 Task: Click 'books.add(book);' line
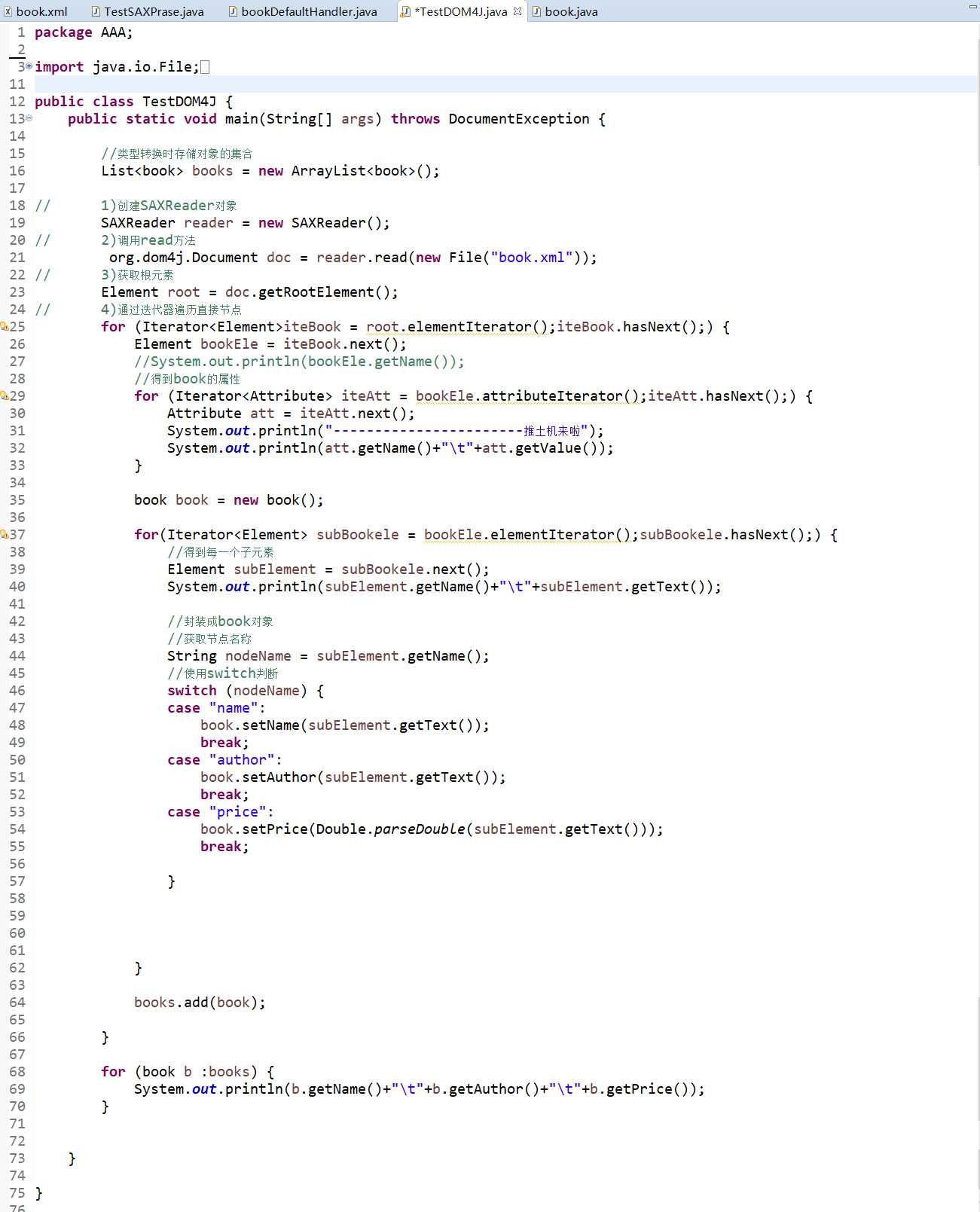[x=200, y=1003]
